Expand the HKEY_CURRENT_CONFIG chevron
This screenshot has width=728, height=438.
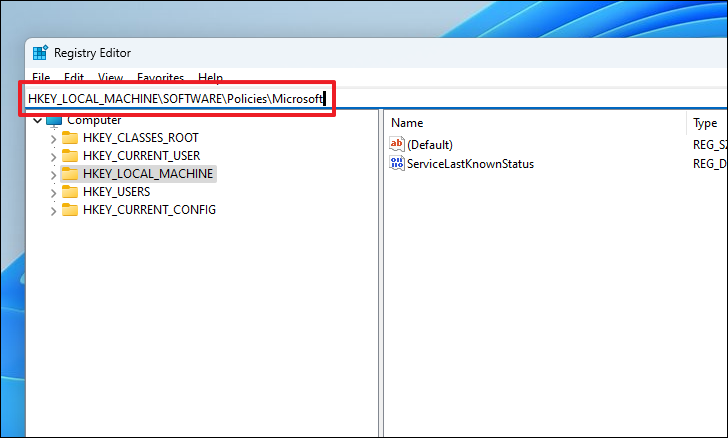click(53, 211)
